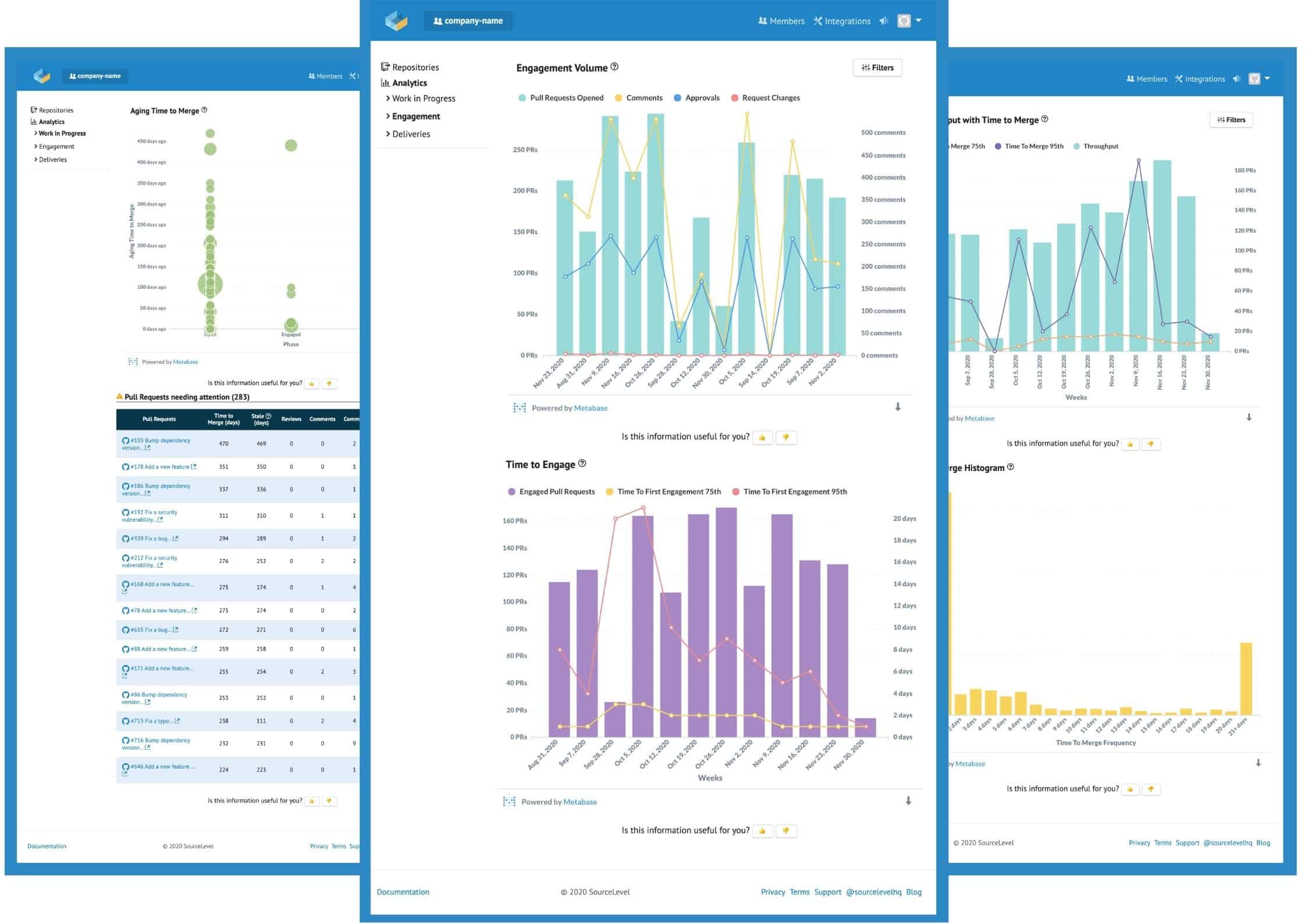Open Members in center window header
Image resolution: width=1307 pixels, height=924 pixels.
click(x=781, y=21)
